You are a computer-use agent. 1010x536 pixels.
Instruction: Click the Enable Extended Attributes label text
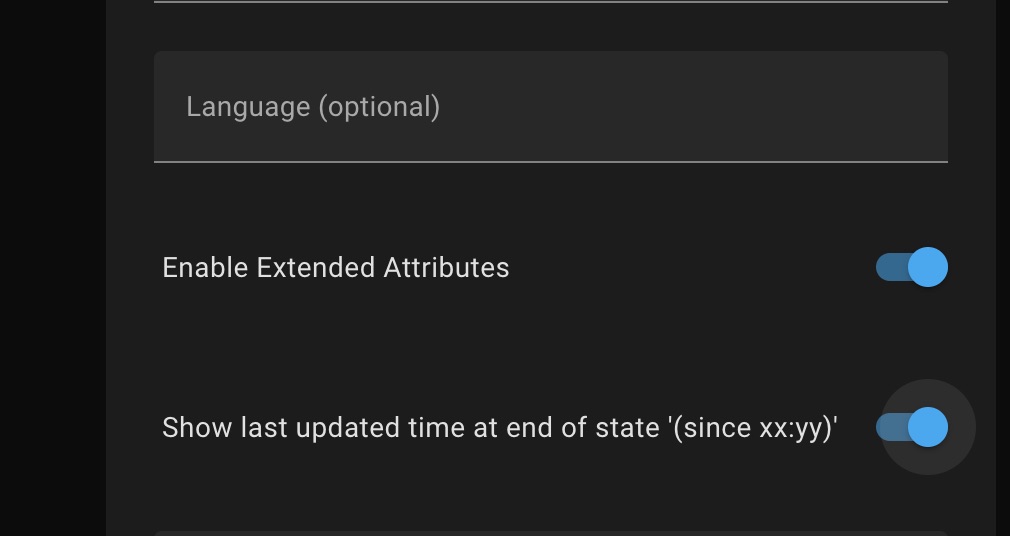pyautogui.click(x=335, y=268)
